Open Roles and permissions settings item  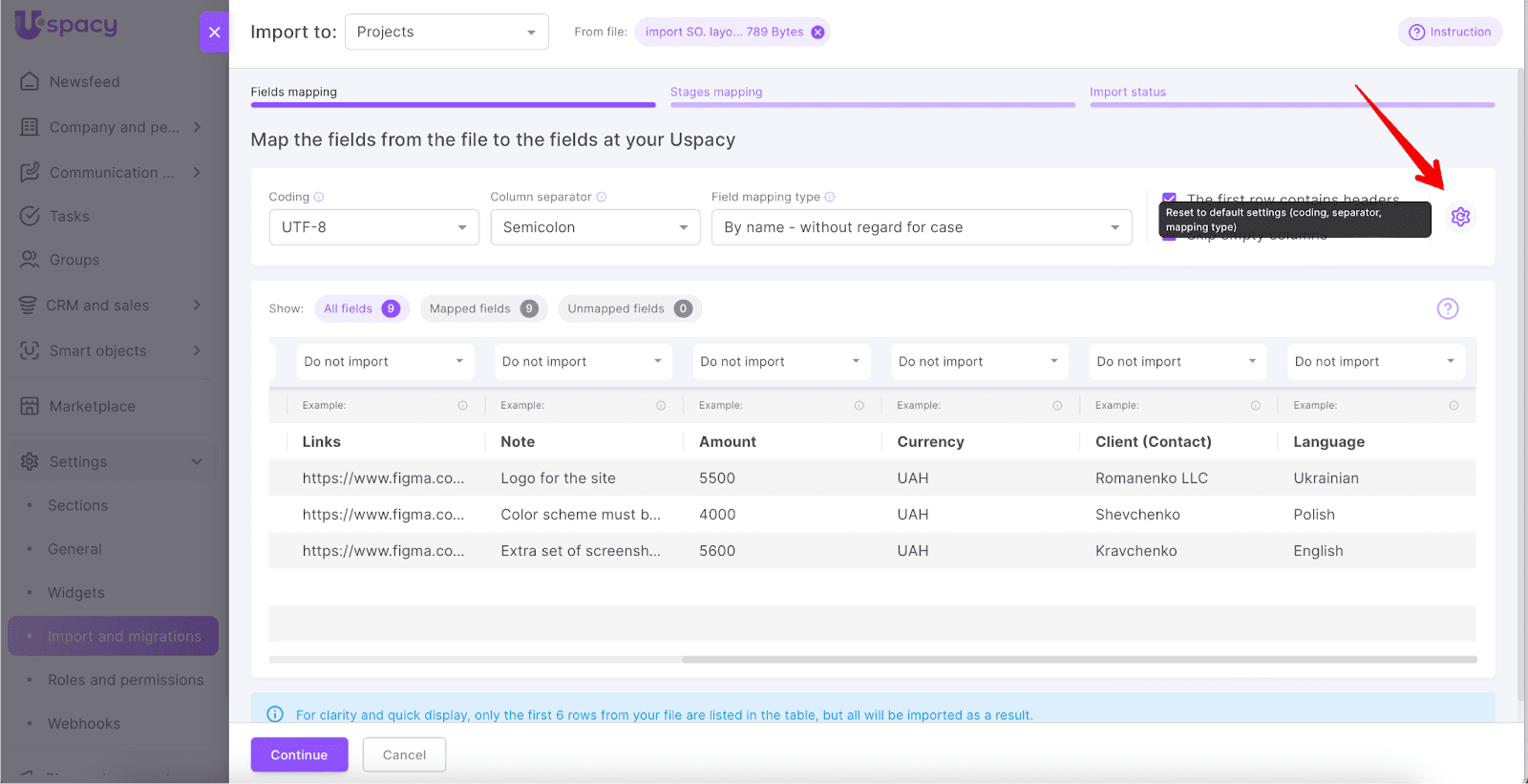coord(125,680)
